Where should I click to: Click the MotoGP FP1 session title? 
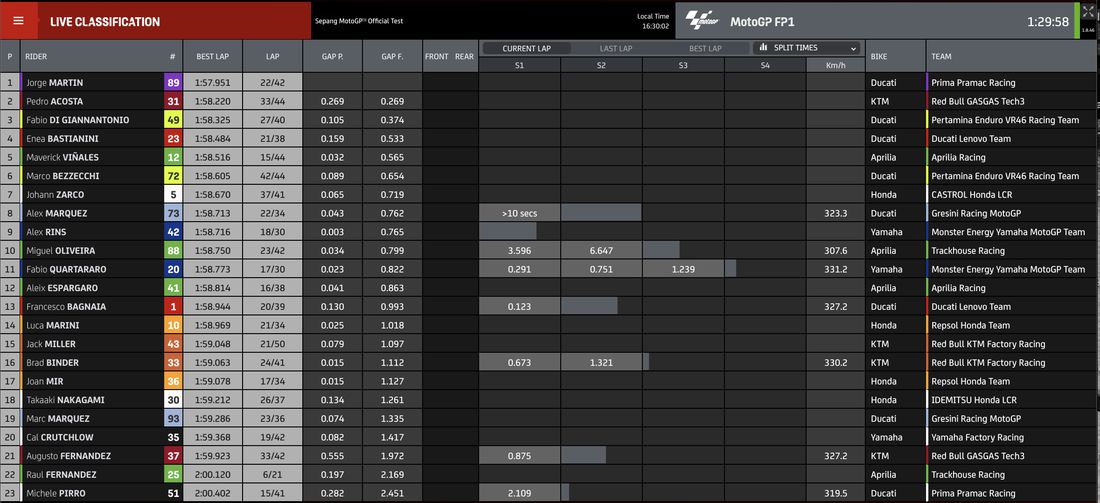(763, 22)
